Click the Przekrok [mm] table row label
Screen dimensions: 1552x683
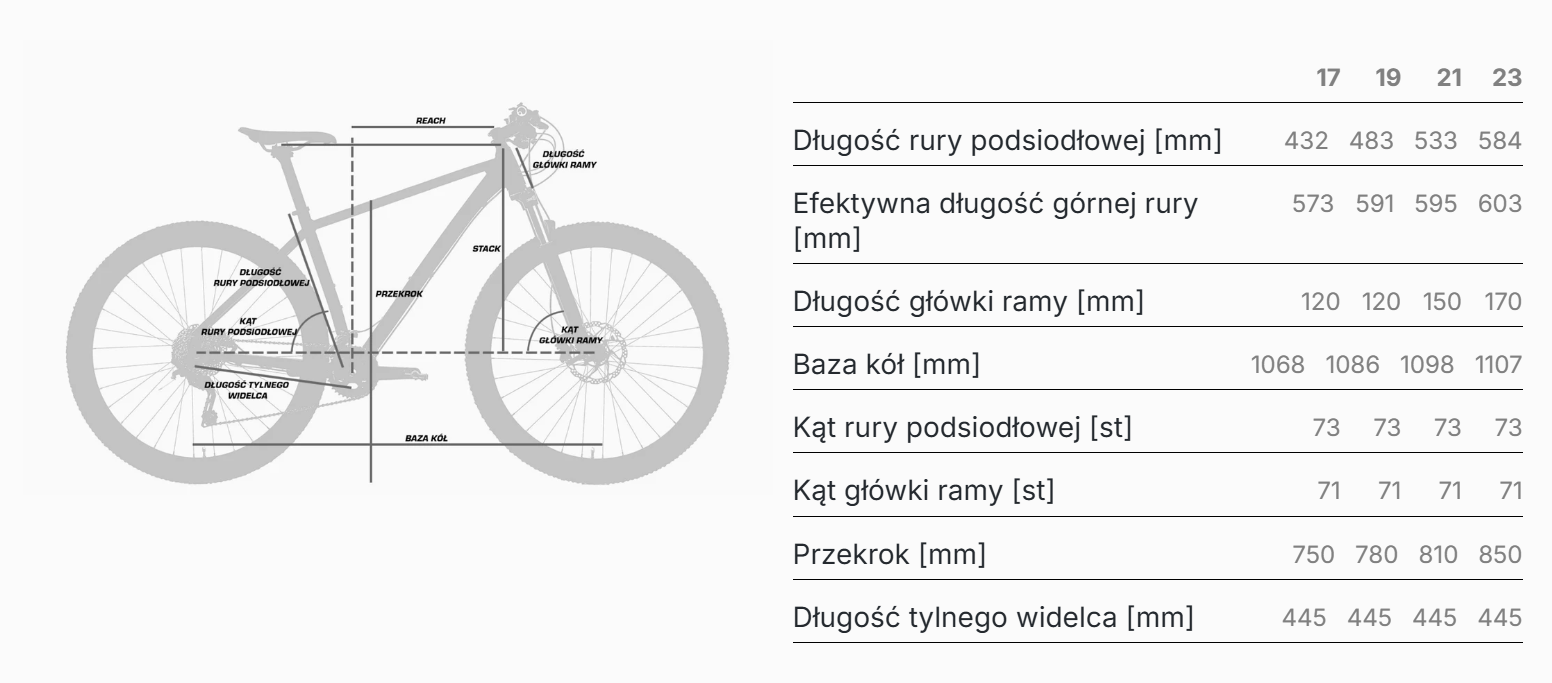889,554
